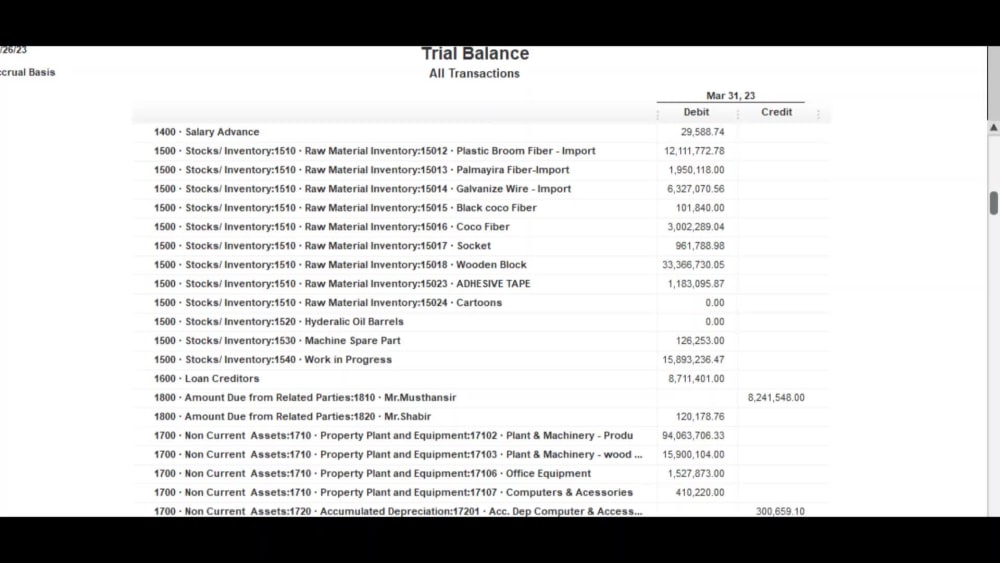Click debit amount 33,366,730.05
The height and width of the screenshot is (563, 1000).
point(693,265)
